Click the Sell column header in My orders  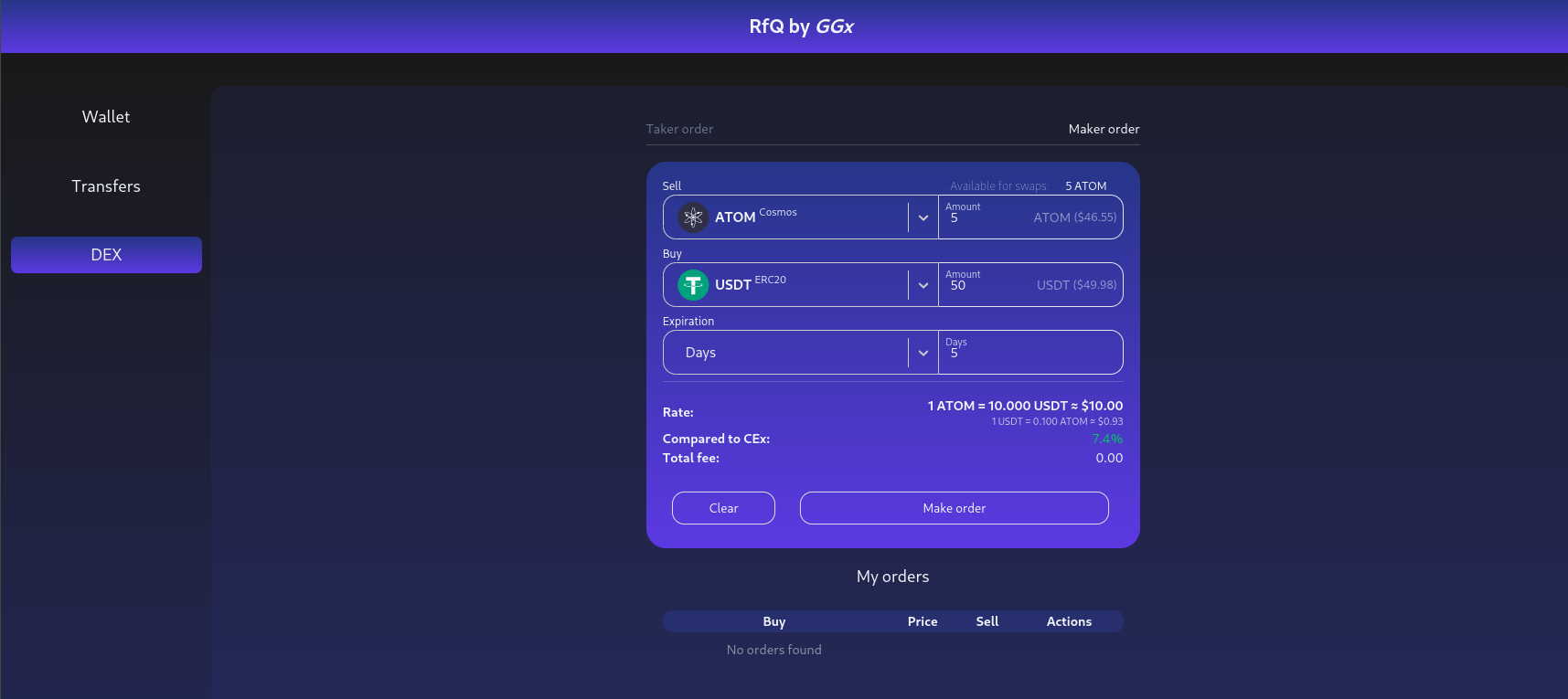(x=987, y=621)
